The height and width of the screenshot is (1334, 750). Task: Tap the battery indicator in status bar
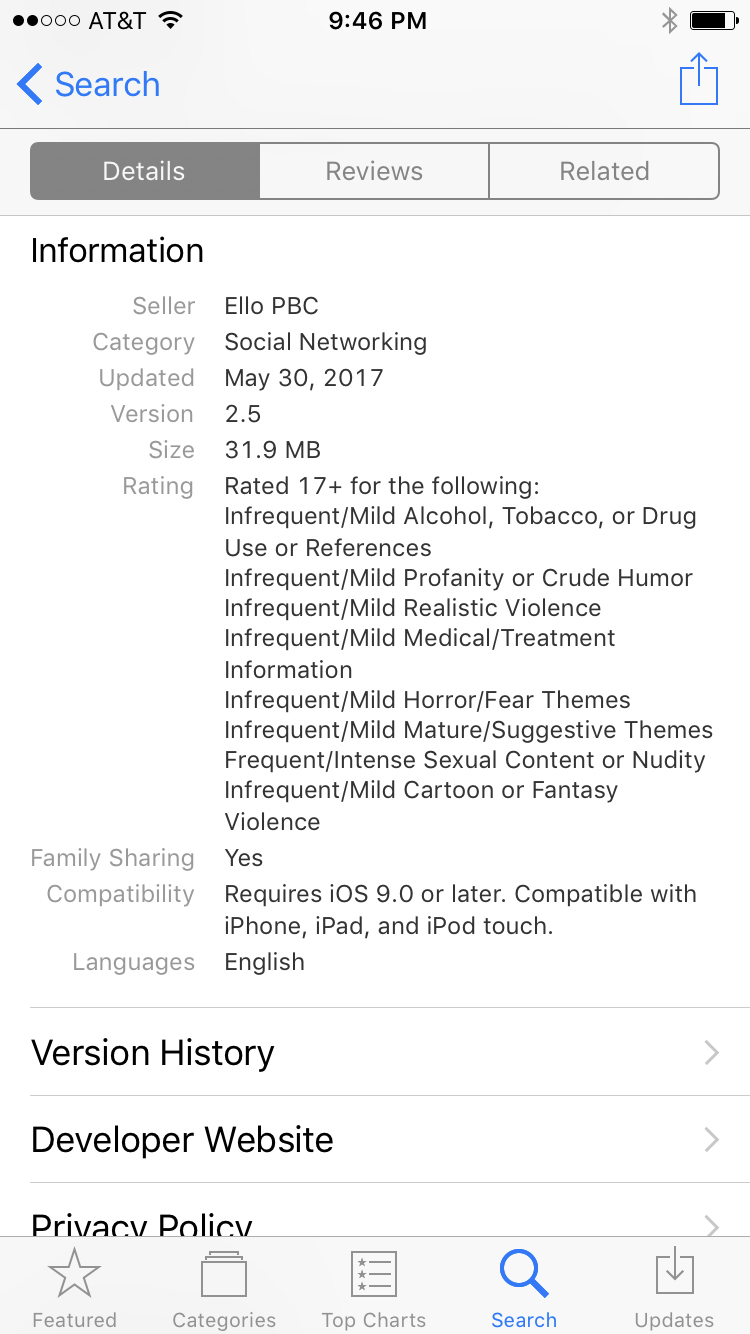(714, 21)
